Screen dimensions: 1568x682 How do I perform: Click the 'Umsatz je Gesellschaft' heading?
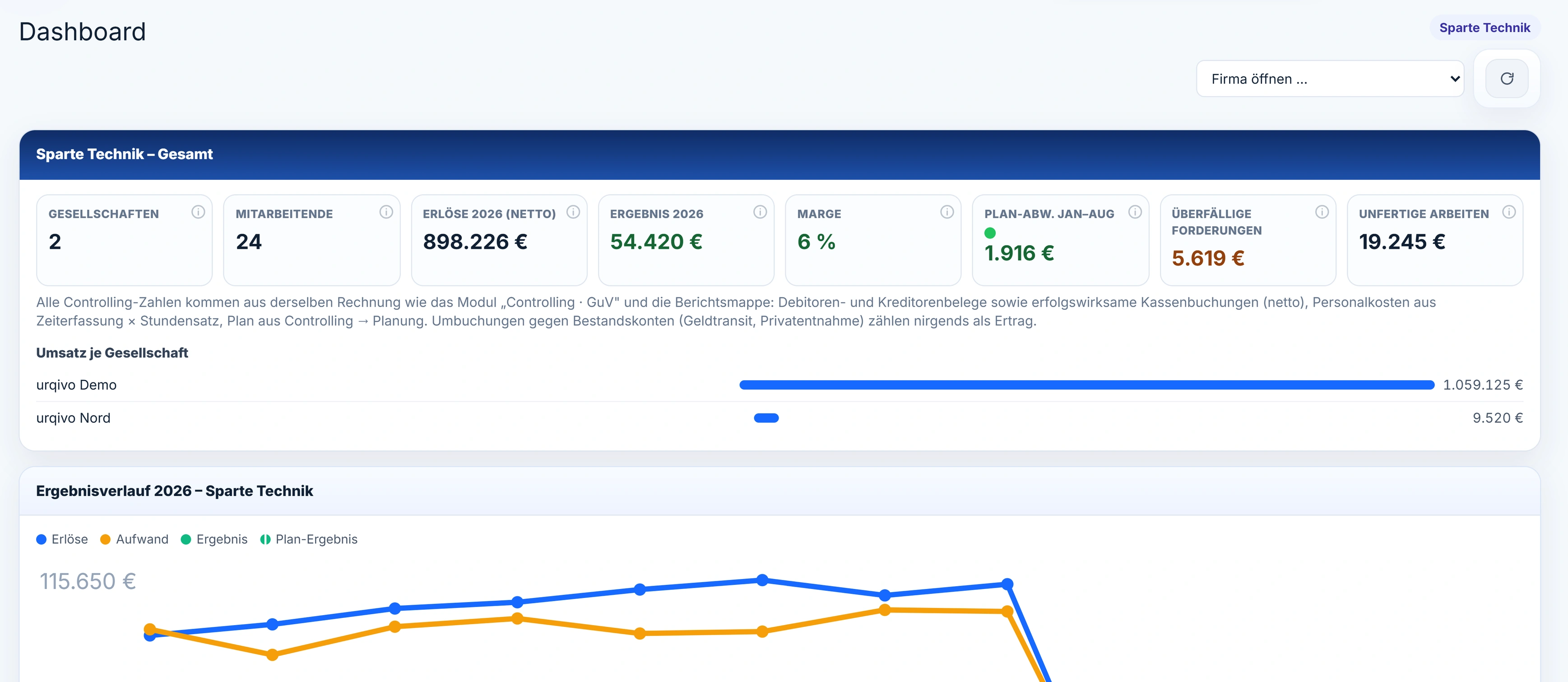coord(112,353)
